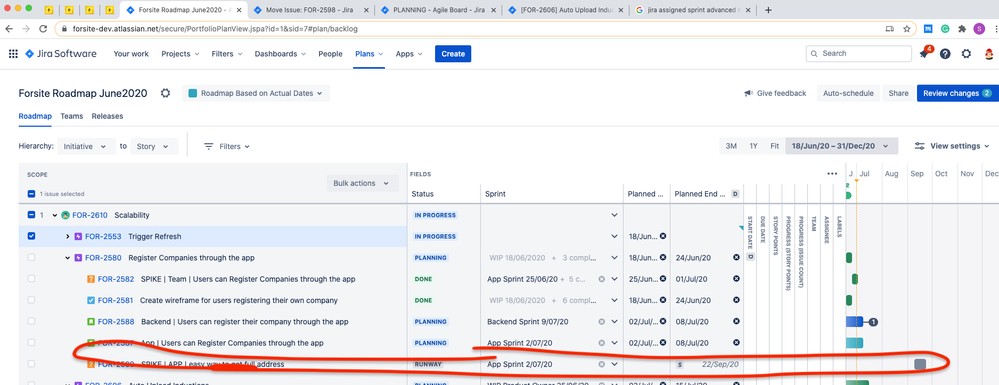Clear the App Sprint 25/06/20 sprint value
999x385 pixels.
(x=601, y=279)
